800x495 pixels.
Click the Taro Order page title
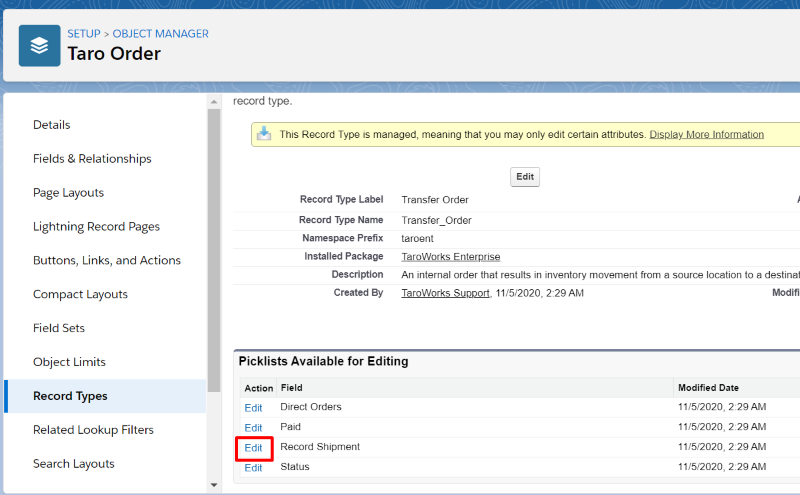pyautogui.click(x=114, y=54)
